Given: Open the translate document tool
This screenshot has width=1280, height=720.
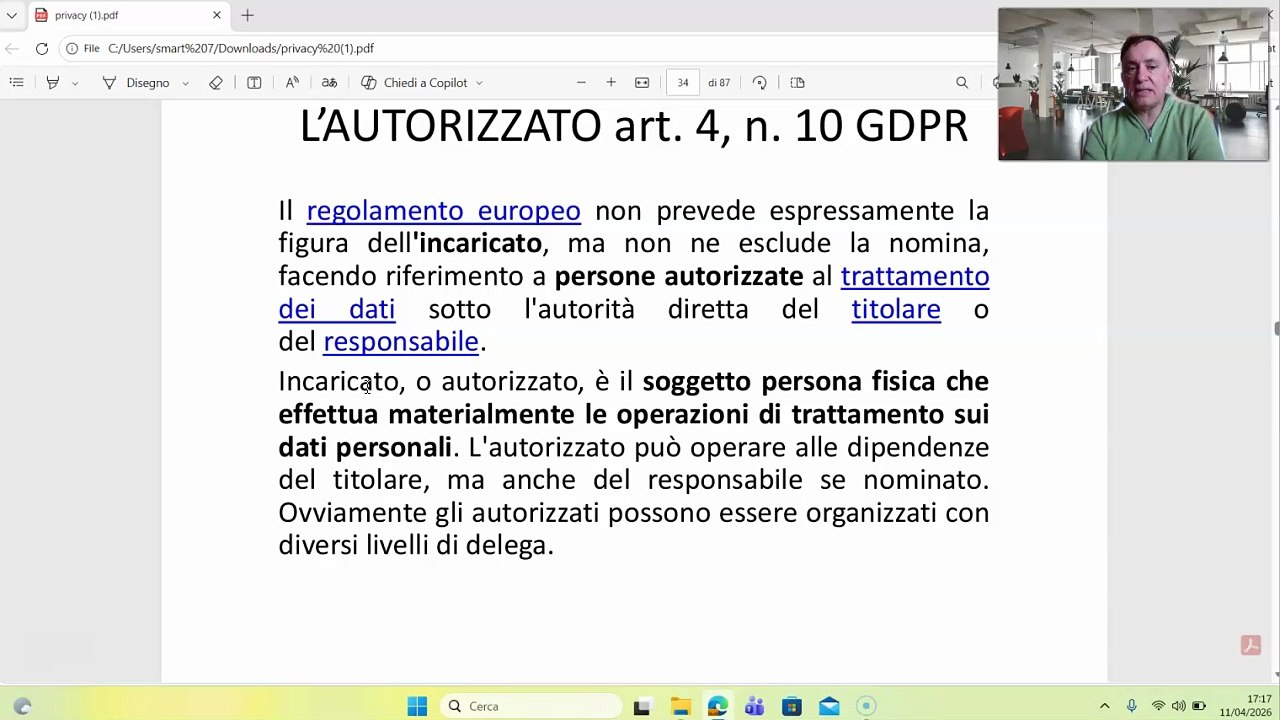Looking at the screenshot, I should click(x=329, y=82).
